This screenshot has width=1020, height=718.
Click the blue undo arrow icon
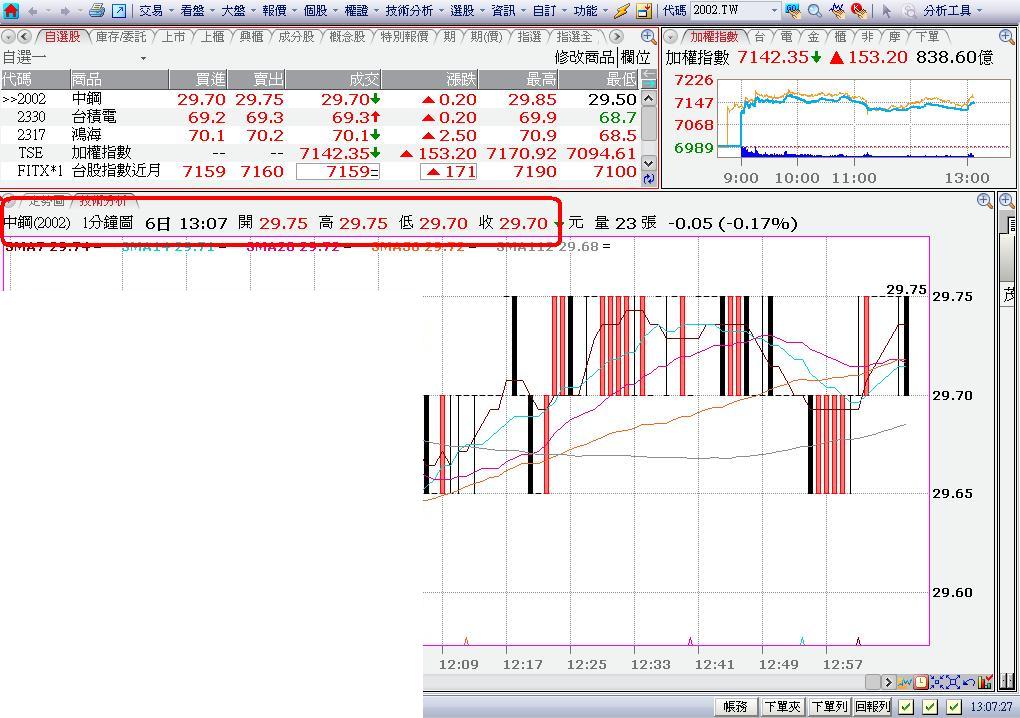[x=969, y=682]
